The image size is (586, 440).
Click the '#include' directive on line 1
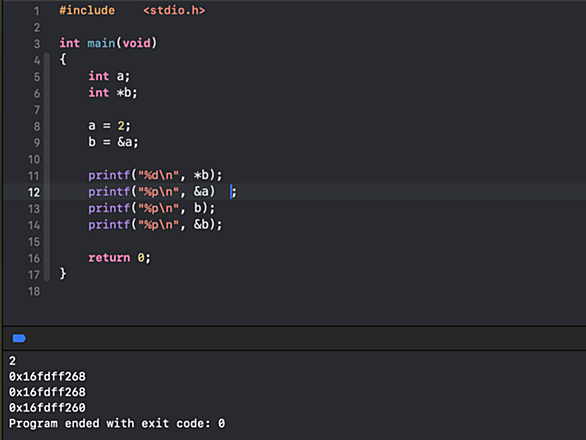[x=87, y=10]
